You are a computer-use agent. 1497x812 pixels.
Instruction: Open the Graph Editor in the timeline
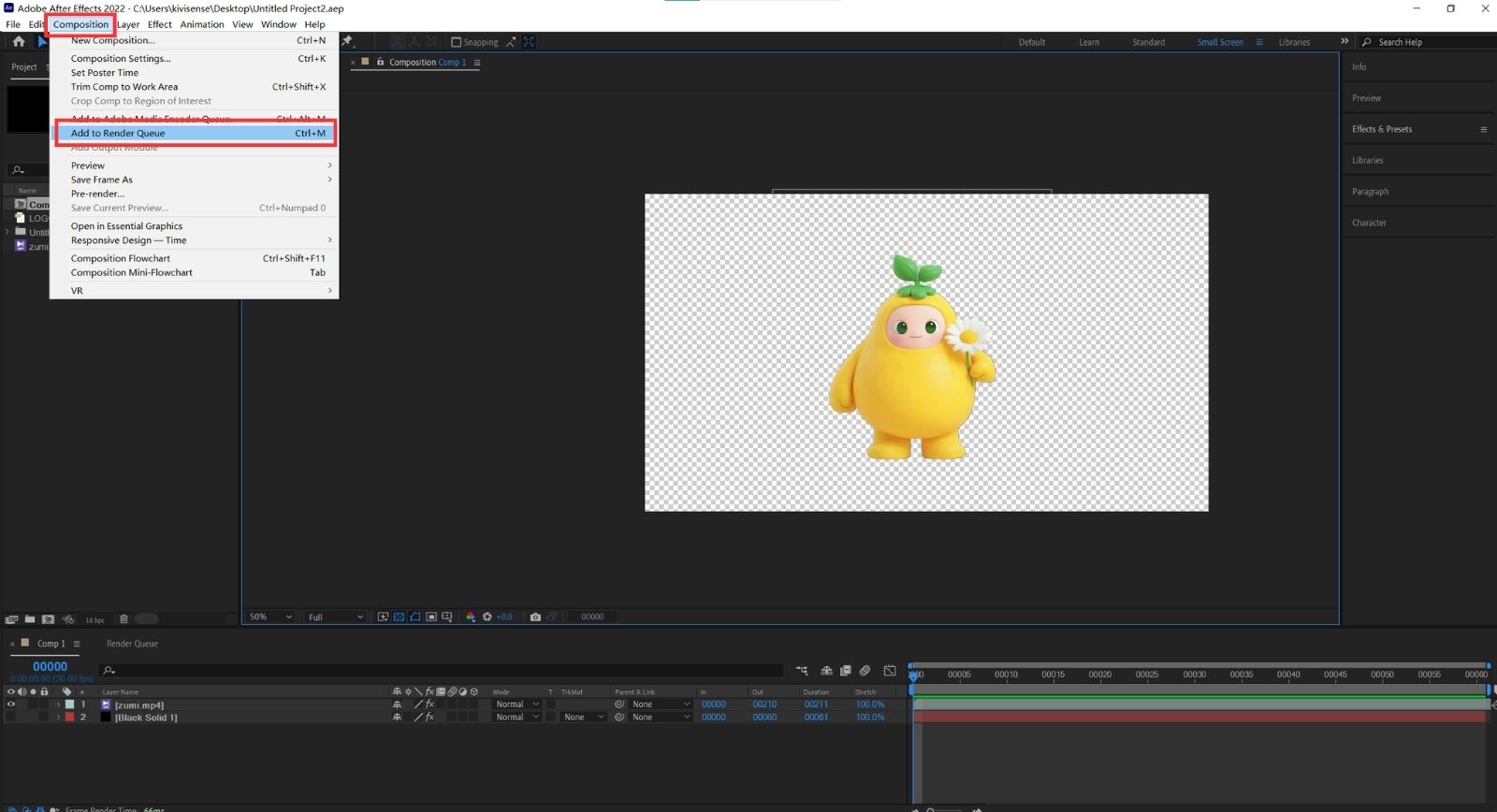[890, 671]
